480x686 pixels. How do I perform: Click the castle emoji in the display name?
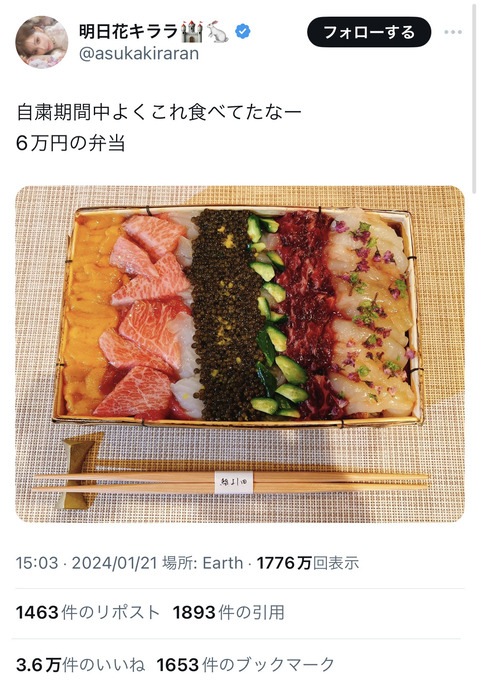click(192, 32)
